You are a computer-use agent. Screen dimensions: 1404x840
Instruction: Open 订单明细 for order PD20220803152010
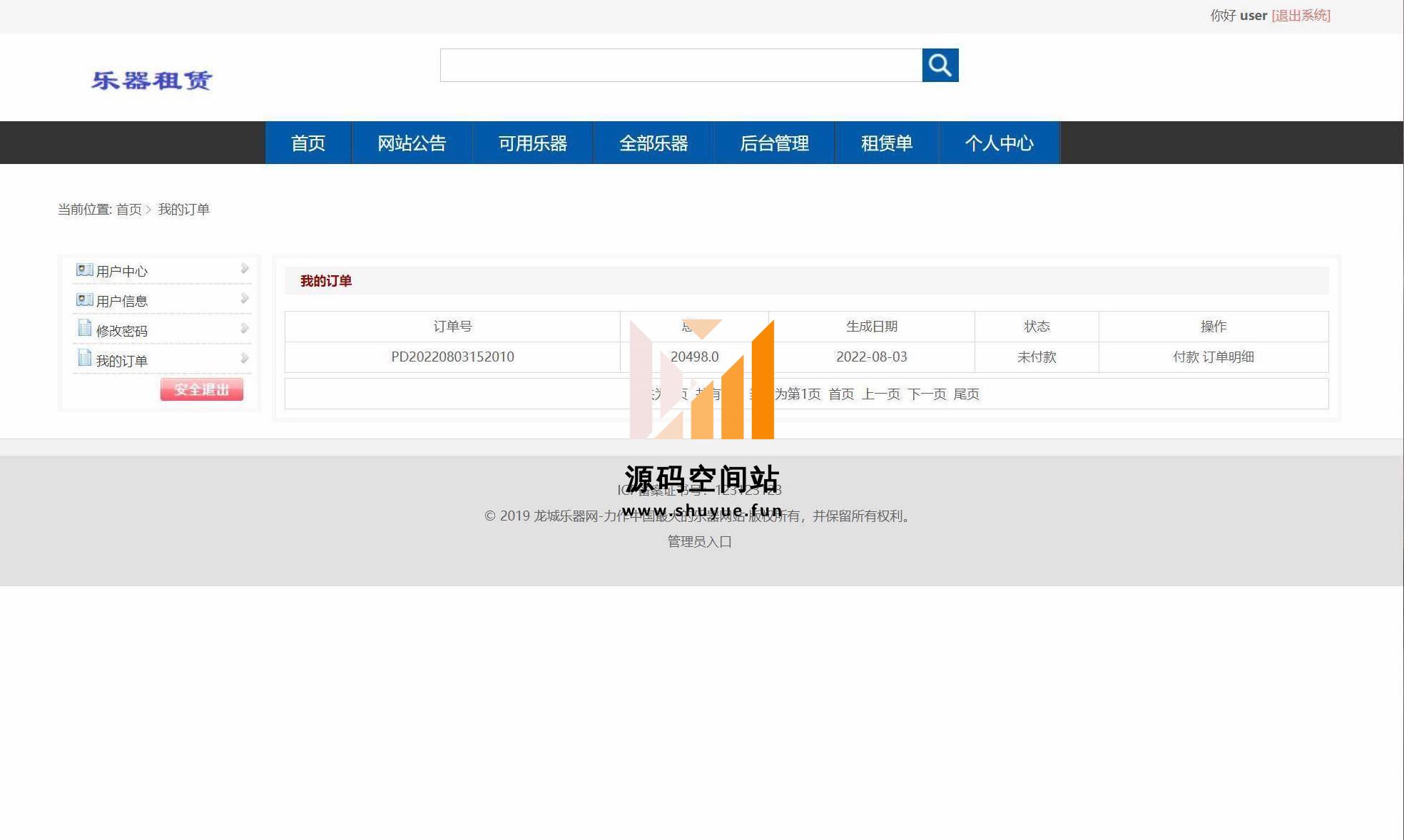point(1228,357)
